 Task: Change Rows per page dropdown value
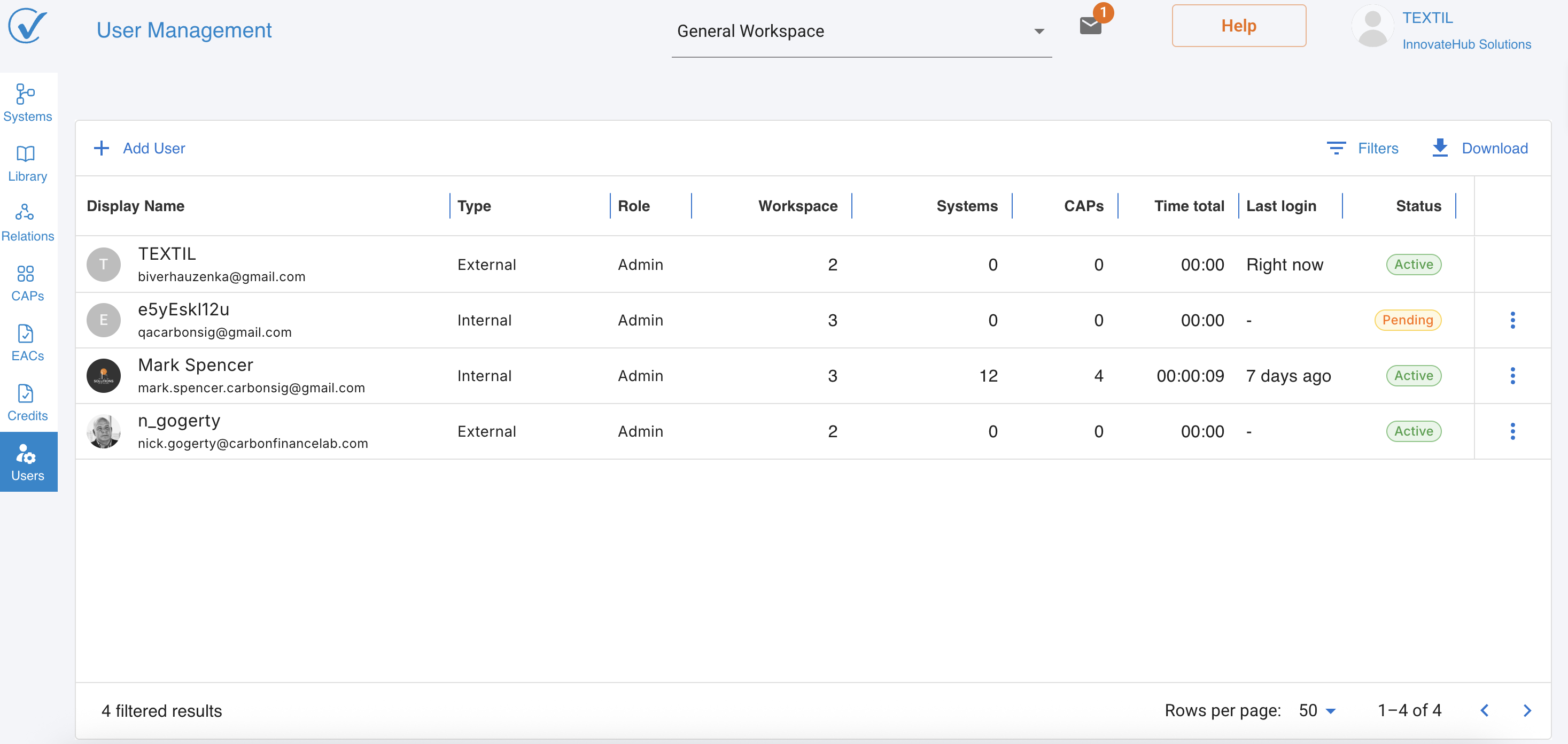click(1317, 710)
